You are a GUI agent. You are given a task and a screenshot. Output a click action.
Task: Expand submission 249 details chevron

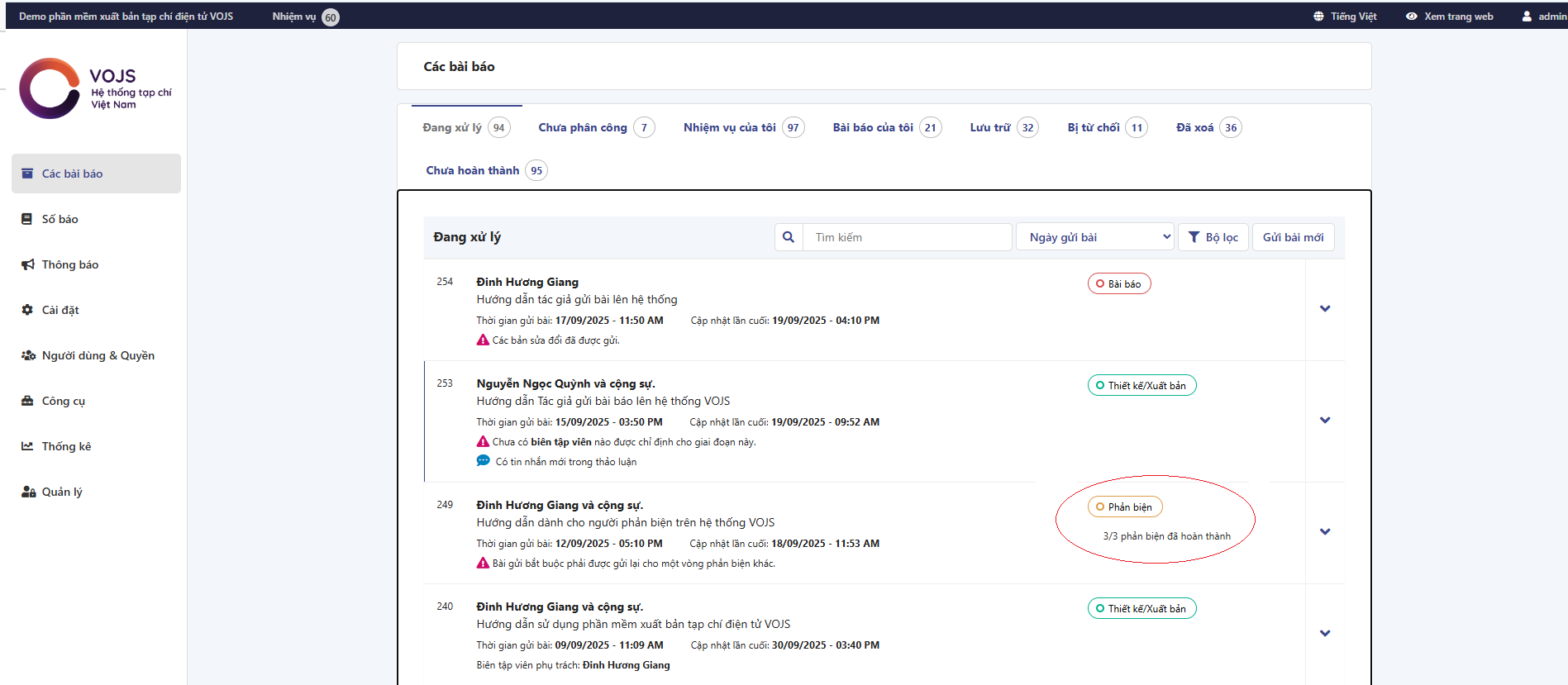coord(1325,532)
